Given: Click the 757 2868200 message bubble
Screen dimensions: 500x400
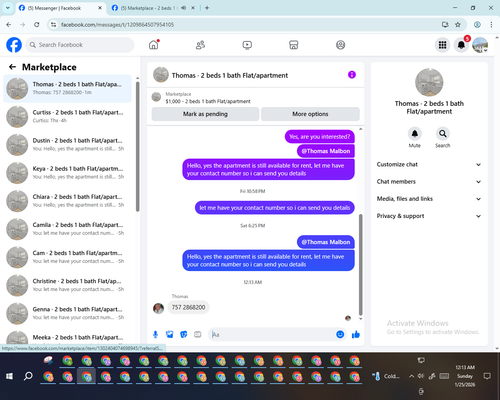Looking at the screenshot, I should [188, 307].
